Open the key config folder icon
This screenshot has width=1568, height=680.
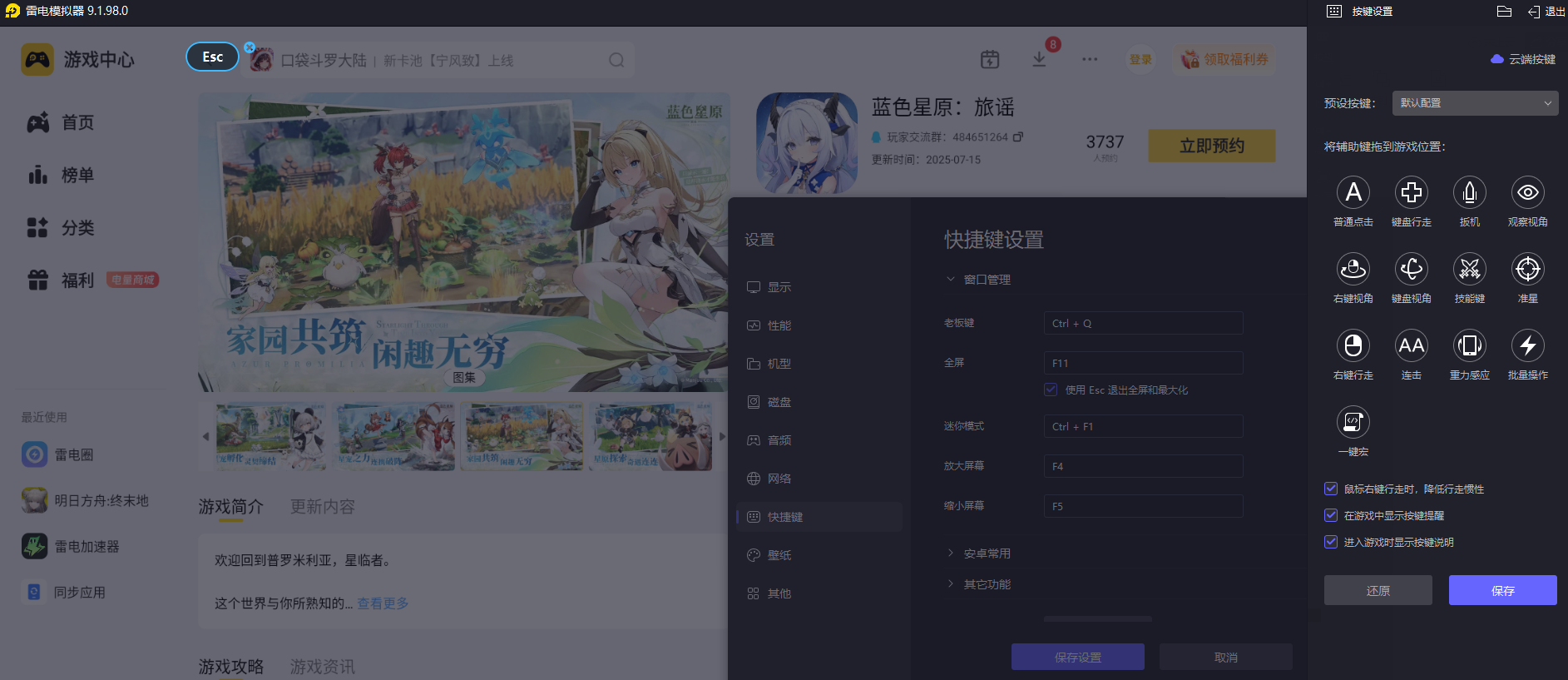(x=1504, y=12)
